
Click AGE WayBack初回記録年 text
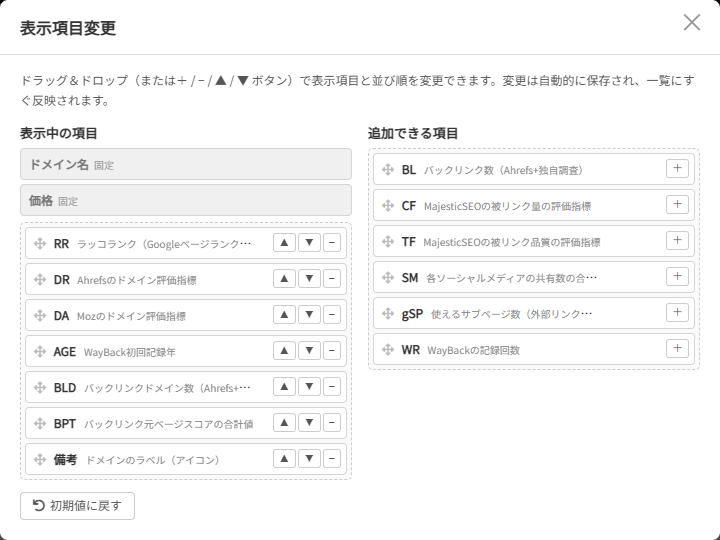(x=130, y=352)
